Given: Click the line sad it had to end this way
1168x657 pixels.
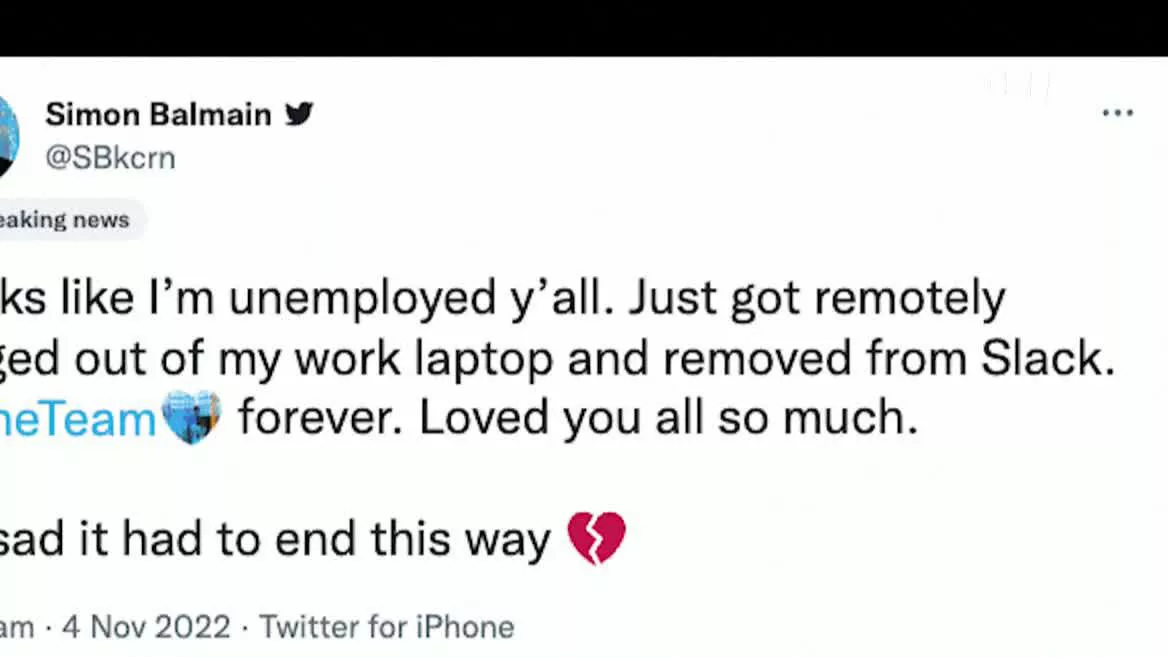Looking at the screenshot, I should (x=275, y=539).
